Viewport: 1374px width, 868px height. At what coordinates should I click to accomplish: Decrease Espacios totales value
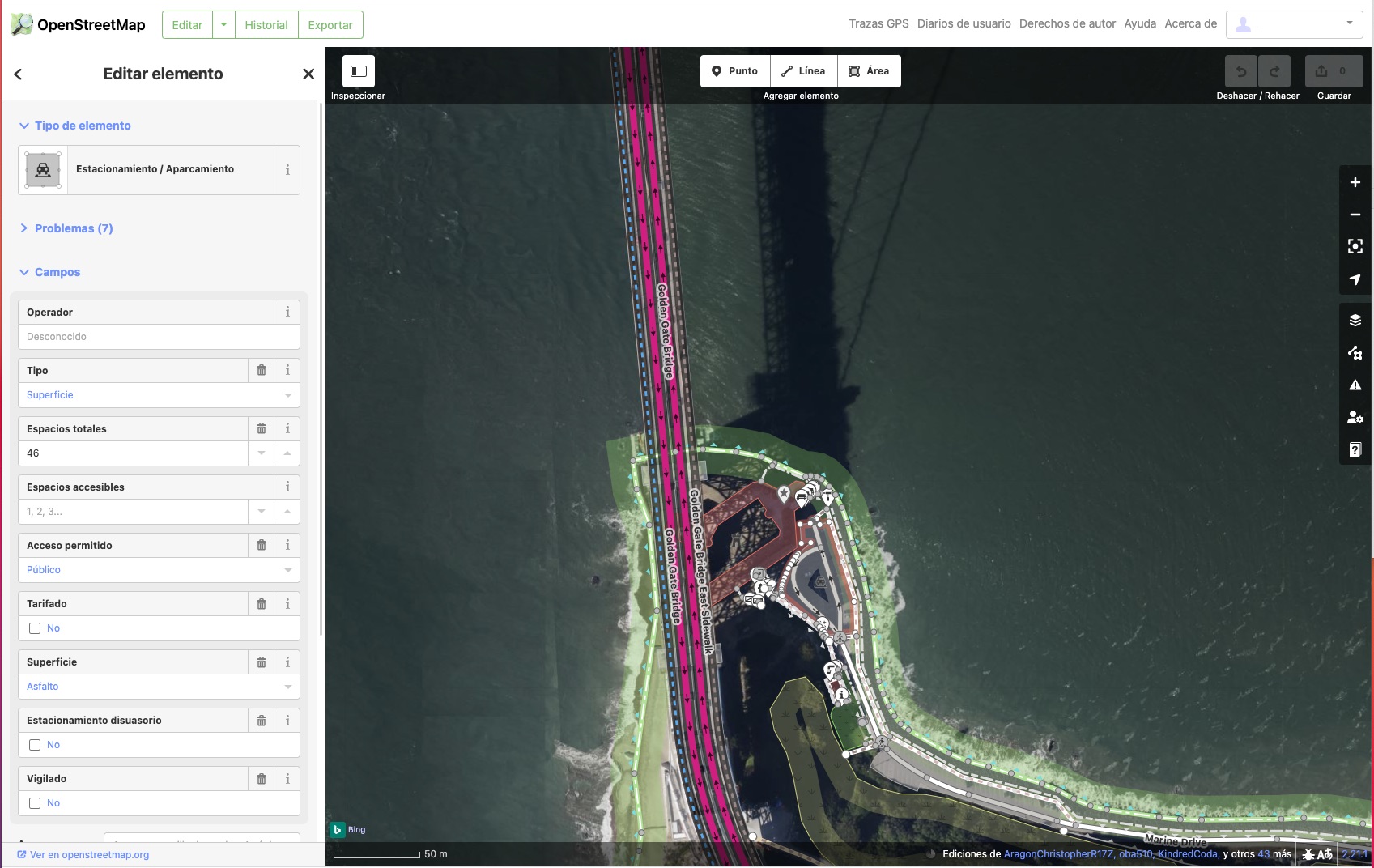tap(262, 453)
